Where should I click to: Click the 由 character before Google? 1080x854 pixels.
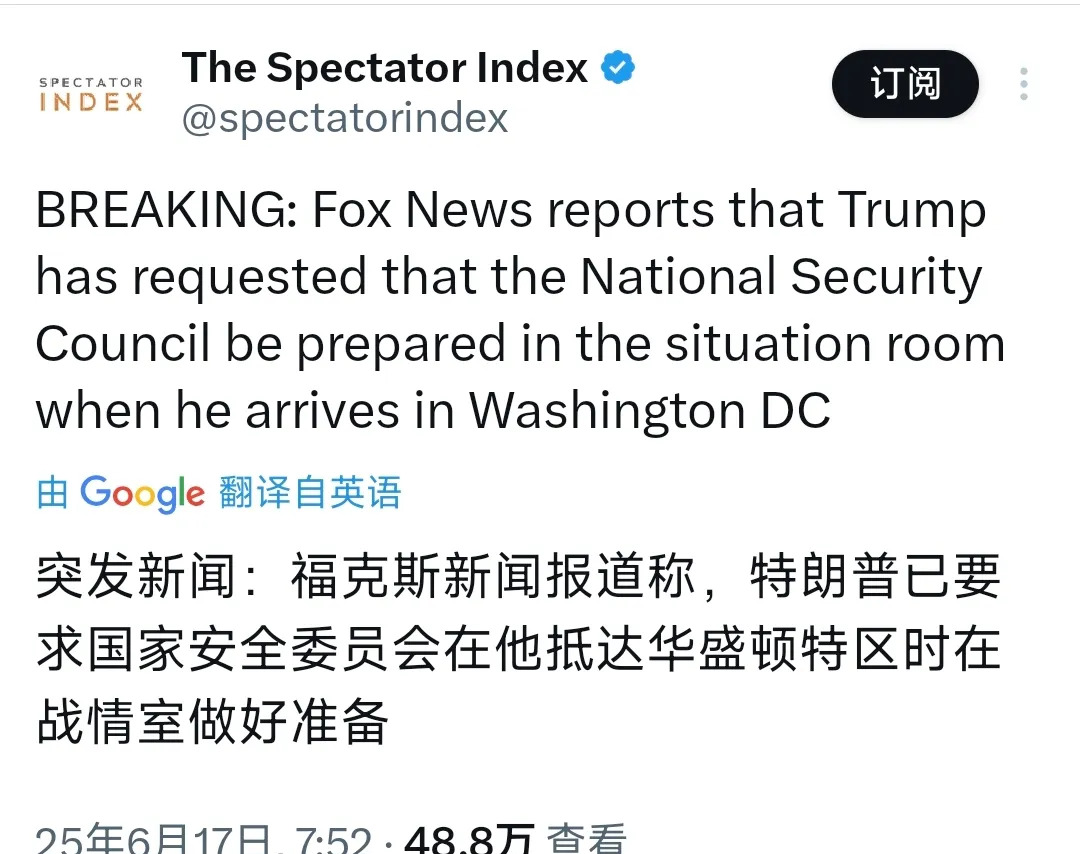[52, 492]
